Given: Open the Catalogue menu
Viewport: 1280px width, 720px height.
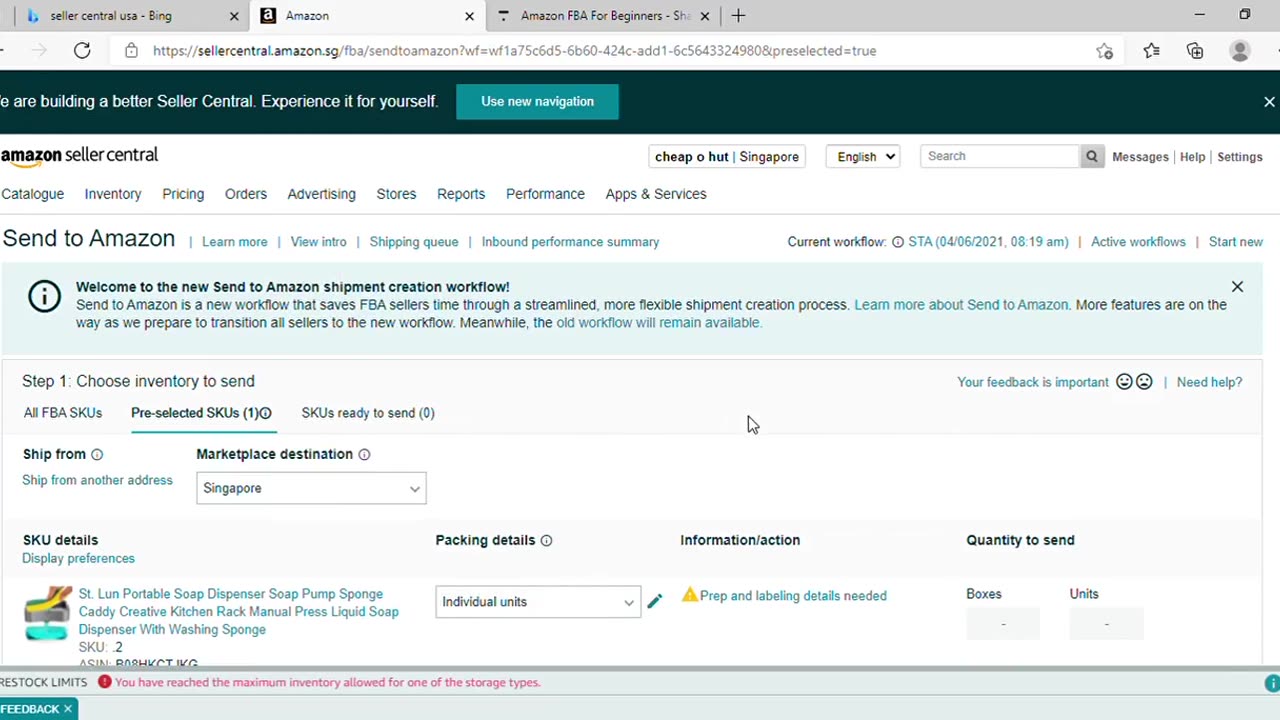Looking at the screenshot, I should coord(32,194).
